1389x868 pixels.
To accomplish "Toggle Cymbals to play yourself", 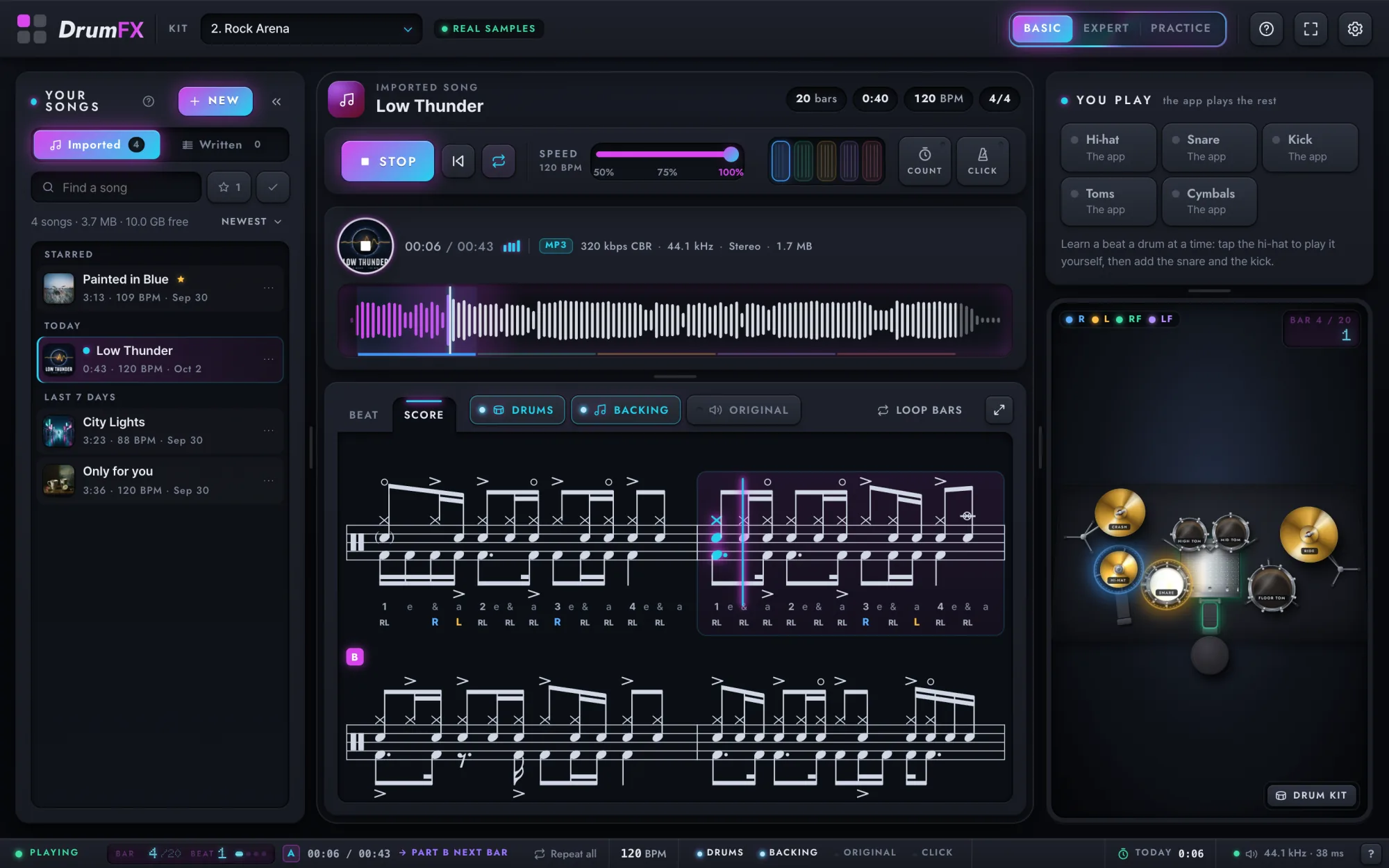I will point(1209,201).
